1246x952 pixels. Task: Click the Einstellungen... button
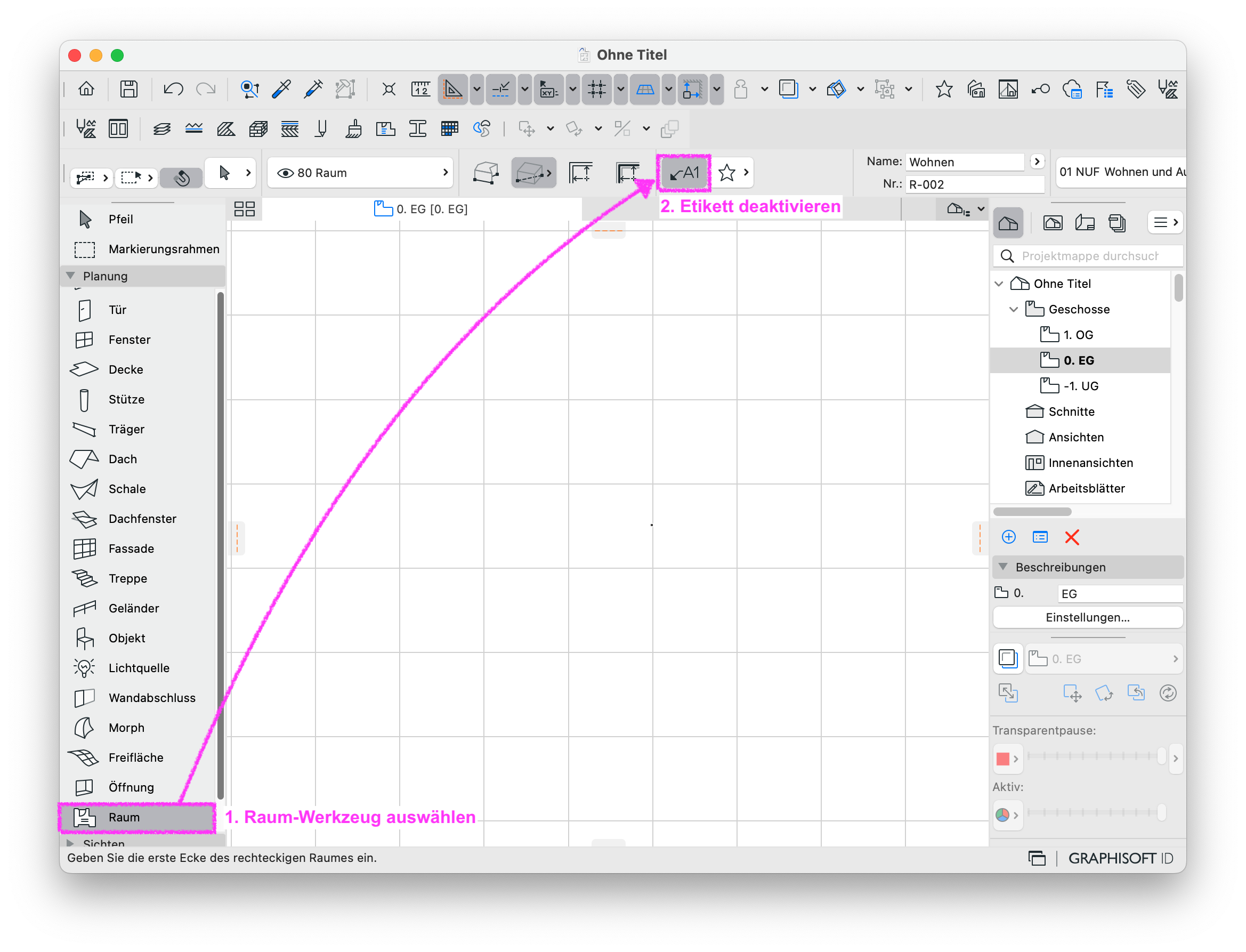pyautogui.click(x=1088, y=618)
